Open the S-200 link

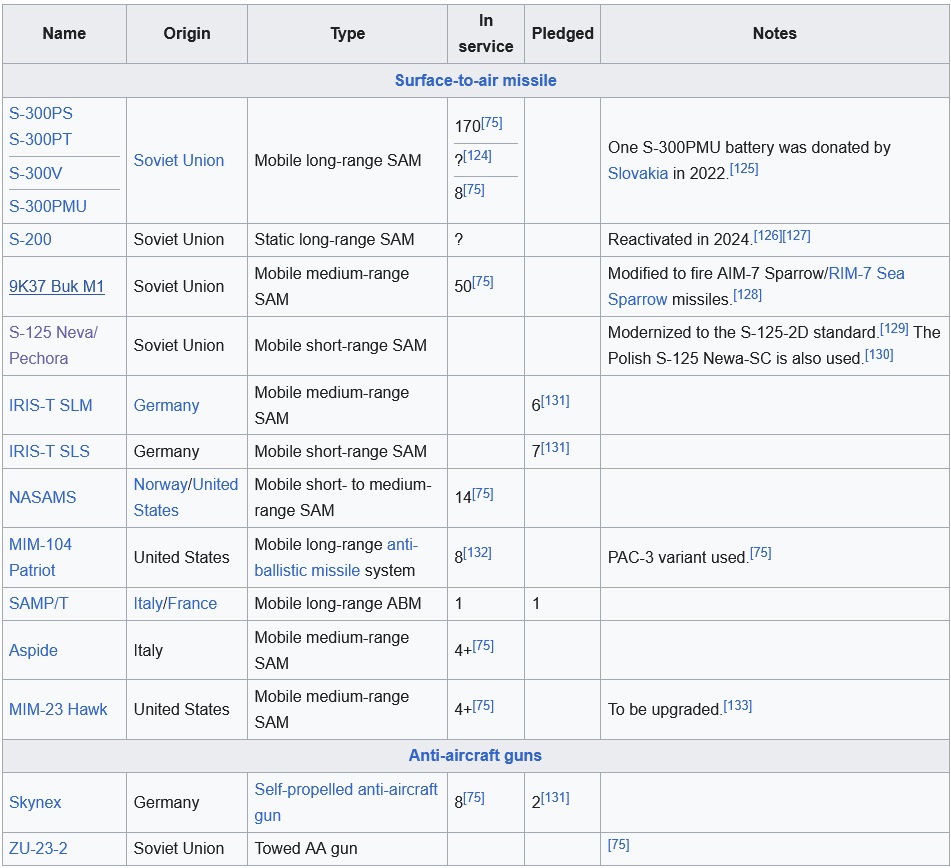(30, 240)
